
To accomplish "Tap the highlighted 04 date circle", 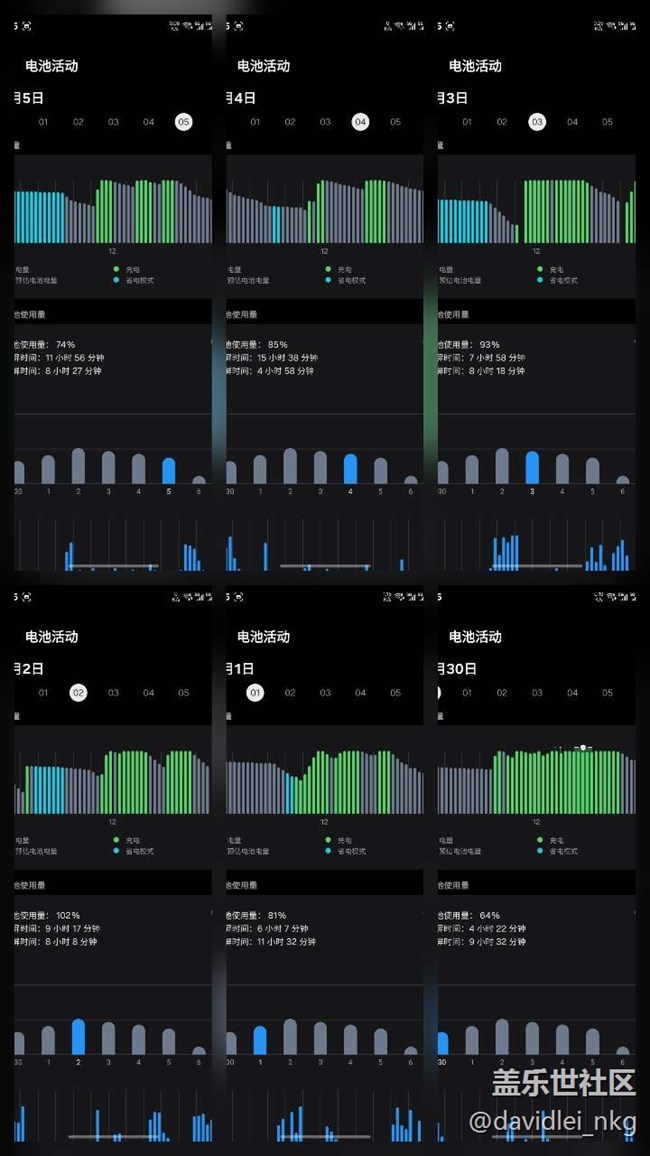I will 360,122.
